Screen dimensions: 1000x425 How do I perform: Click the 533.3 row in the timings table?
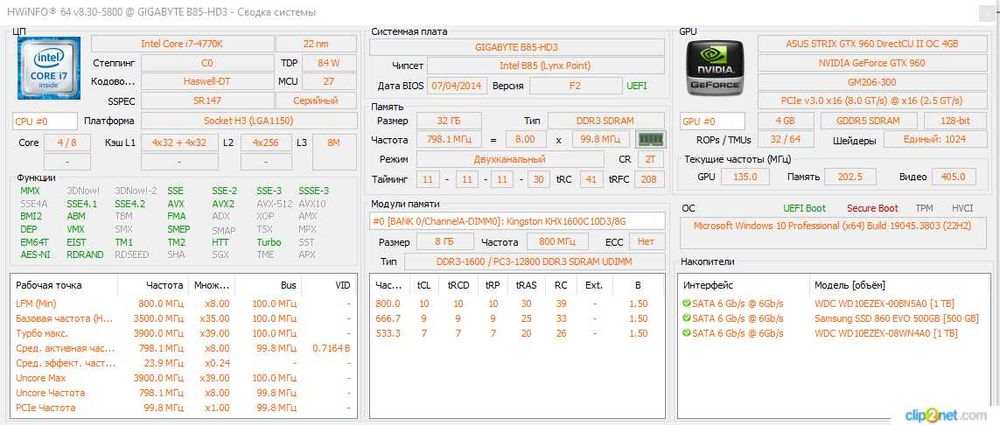pyautogui.click(x=517, y=333)
